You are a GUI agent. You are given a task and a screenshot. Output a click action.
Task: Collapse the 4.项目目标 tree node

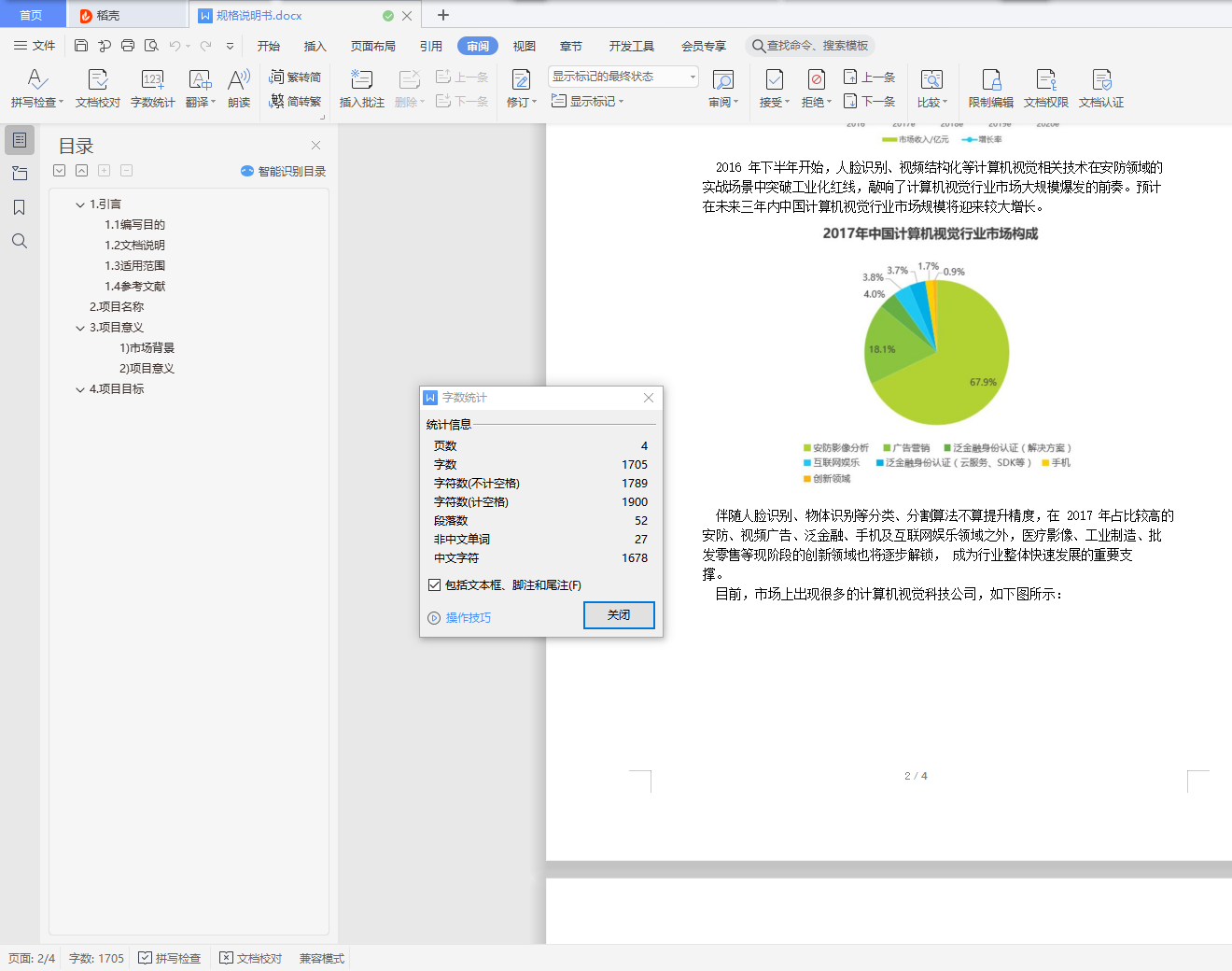pos(80,389)
